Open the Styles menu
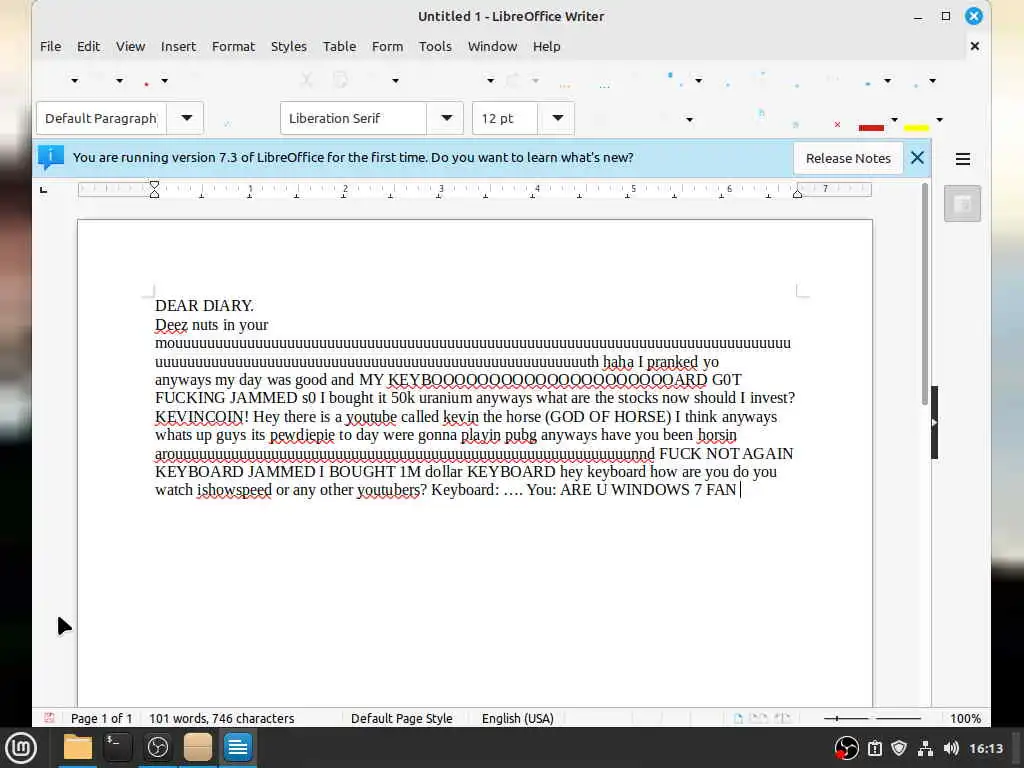This screenshot has width=1024, height=768. tap(289, 46)
